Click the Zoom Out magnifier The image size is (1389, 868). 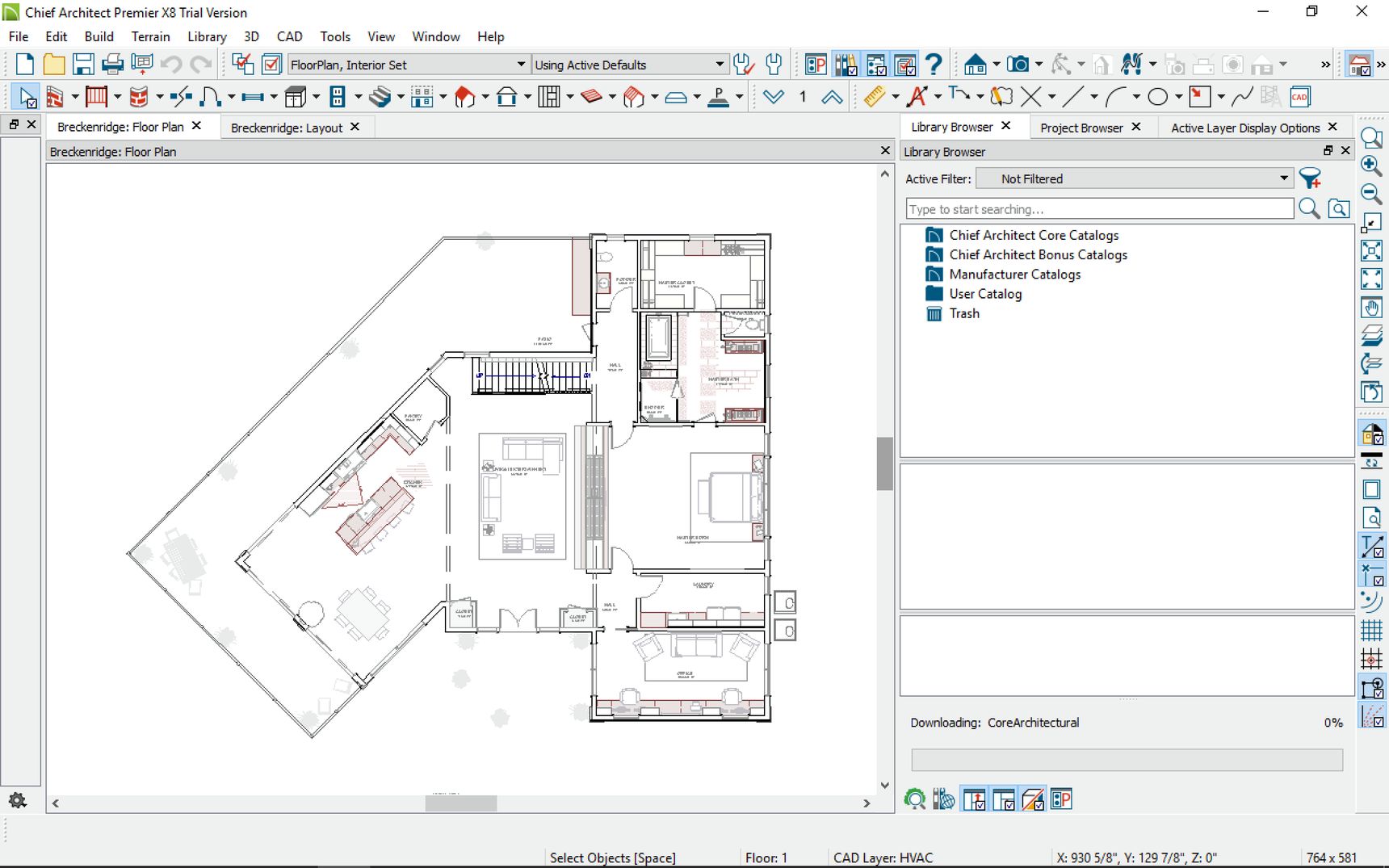coord(1371,194)
